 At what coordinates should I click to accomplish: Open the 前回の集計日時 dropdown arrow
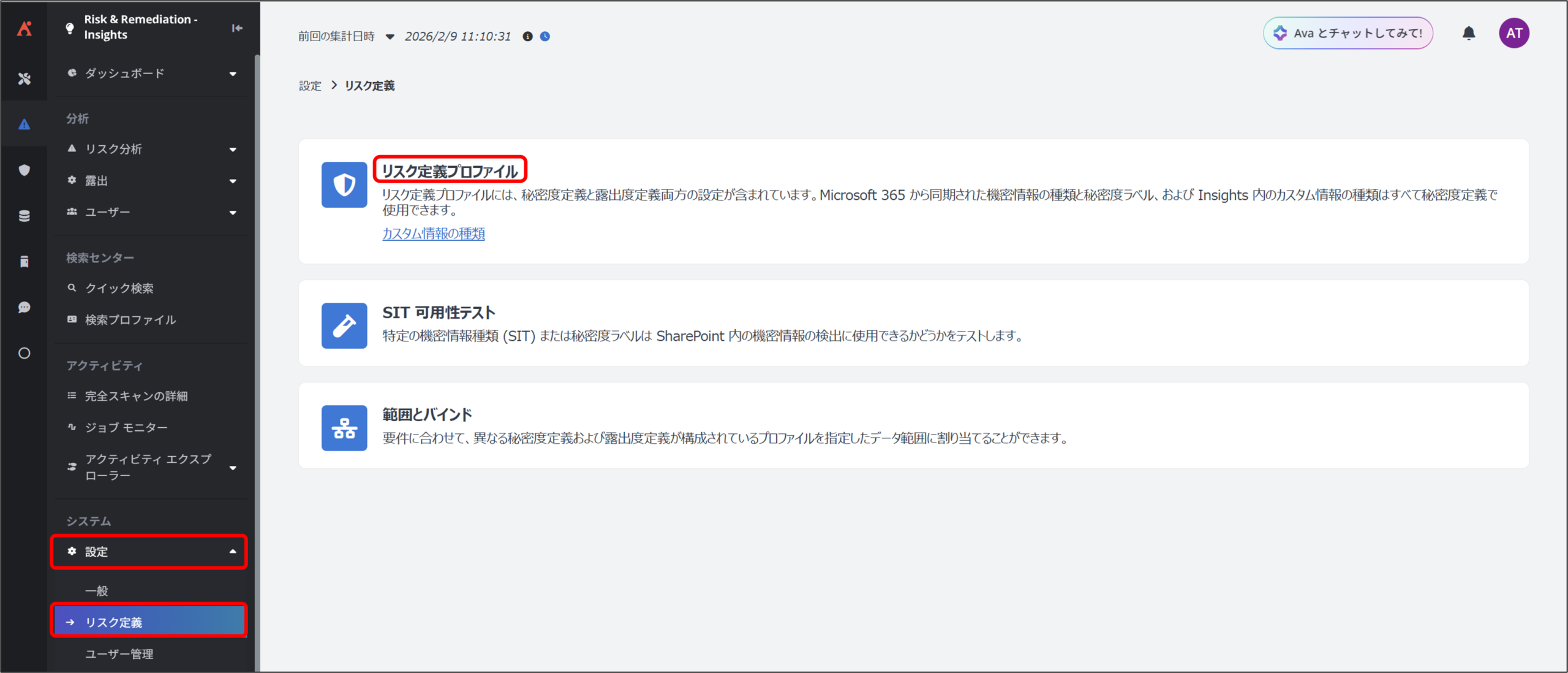390,37
